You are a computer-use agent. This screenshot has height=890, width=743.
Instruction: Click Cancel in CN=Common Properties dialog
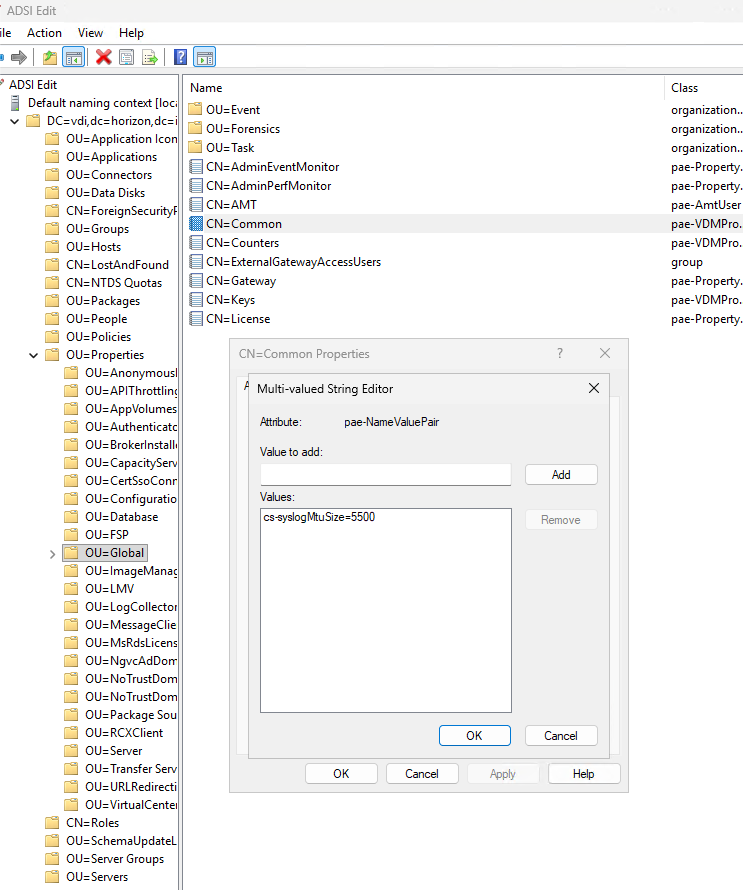[x=422, y=774]
